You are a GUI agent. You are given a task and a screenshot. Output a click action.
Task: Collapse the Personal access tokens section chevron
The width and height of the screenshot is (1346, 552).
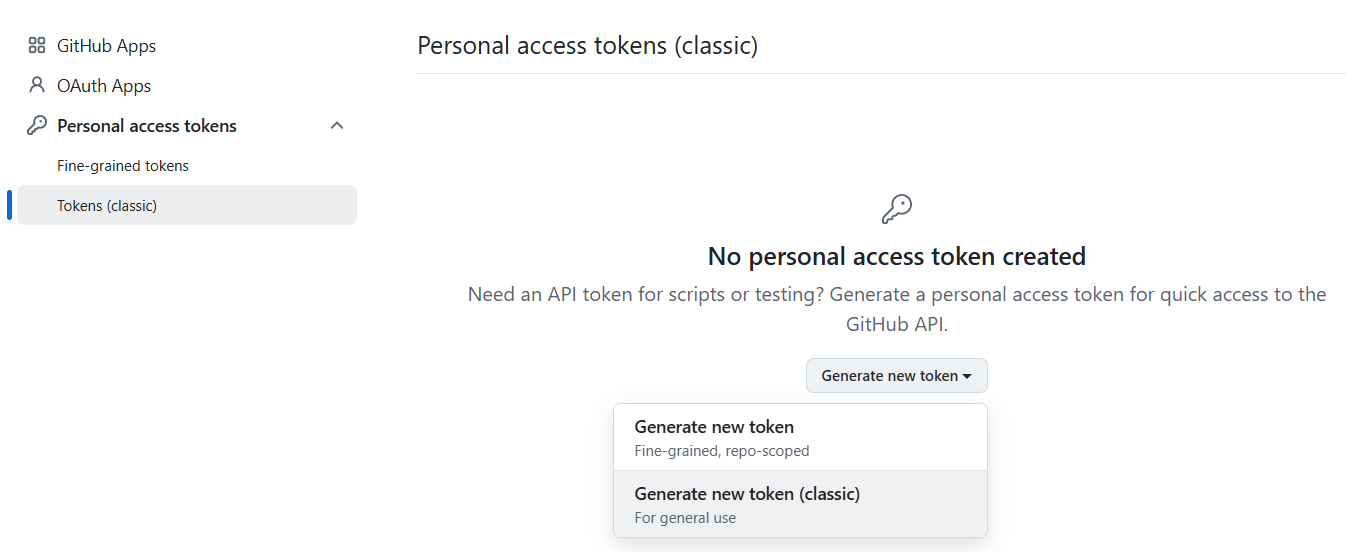point(337,126)
